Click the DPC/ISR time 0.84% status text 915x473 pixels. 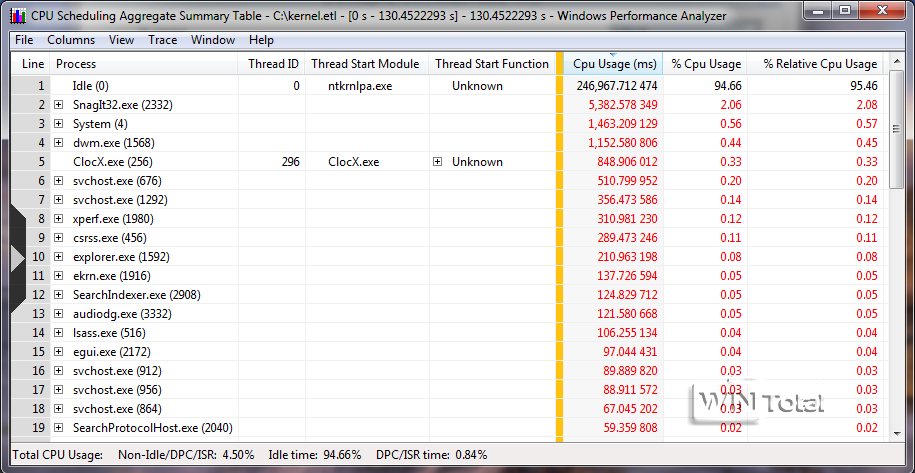point(431,455)
